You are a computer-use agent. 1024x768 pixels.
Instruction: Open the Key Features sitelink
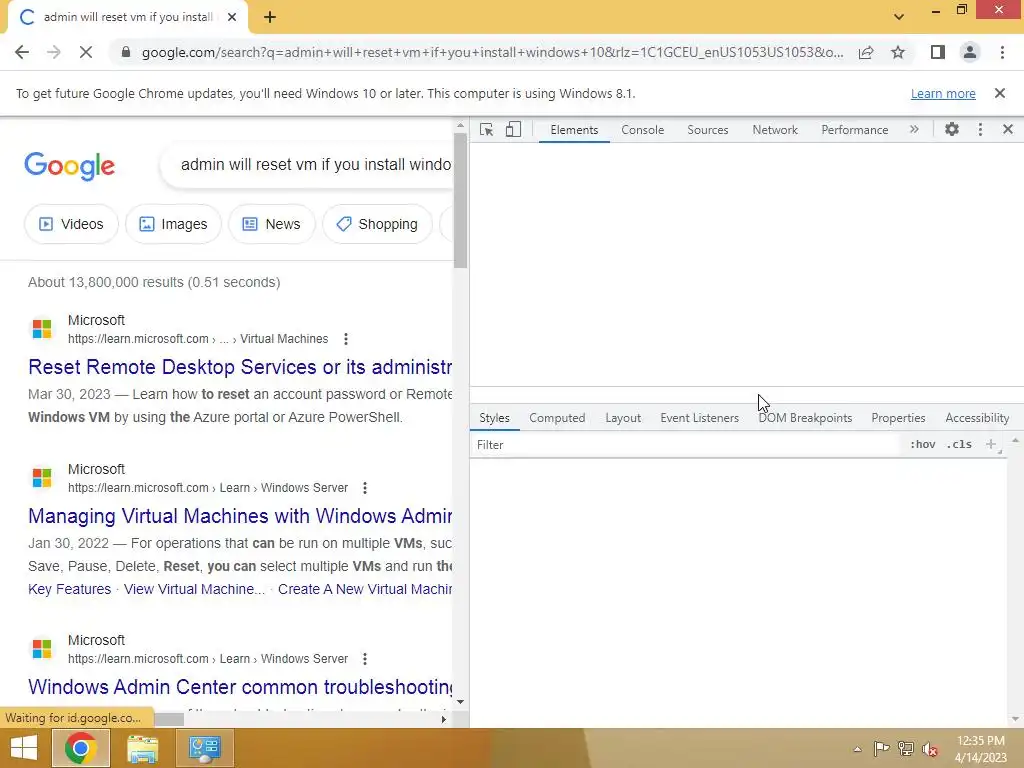coord(69,589)
